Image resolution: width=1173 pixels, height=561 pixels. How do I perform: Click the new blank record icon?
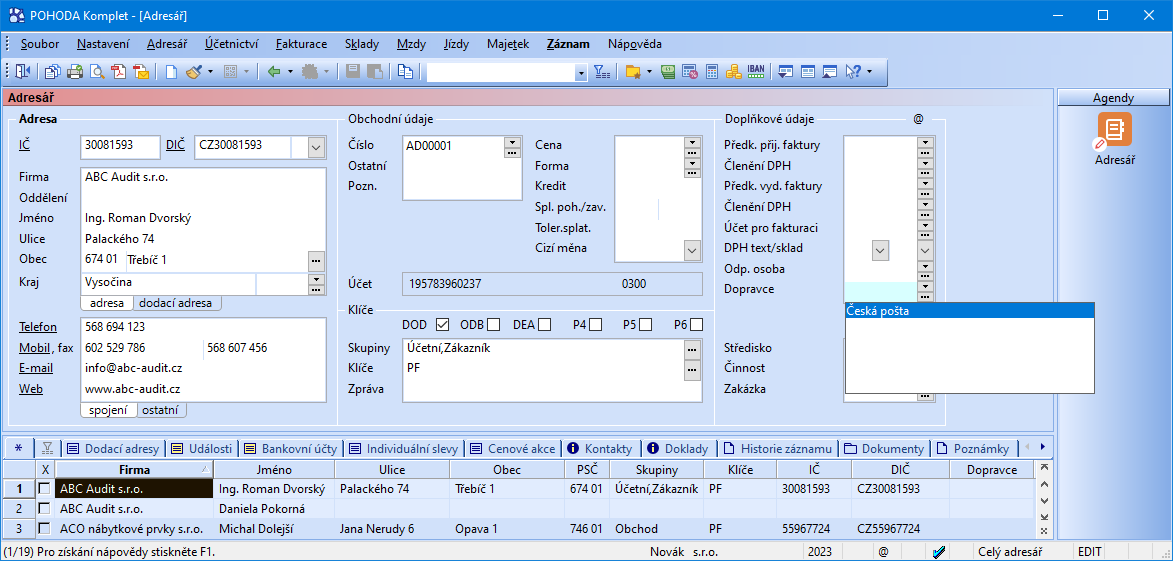tap(171, 72)
